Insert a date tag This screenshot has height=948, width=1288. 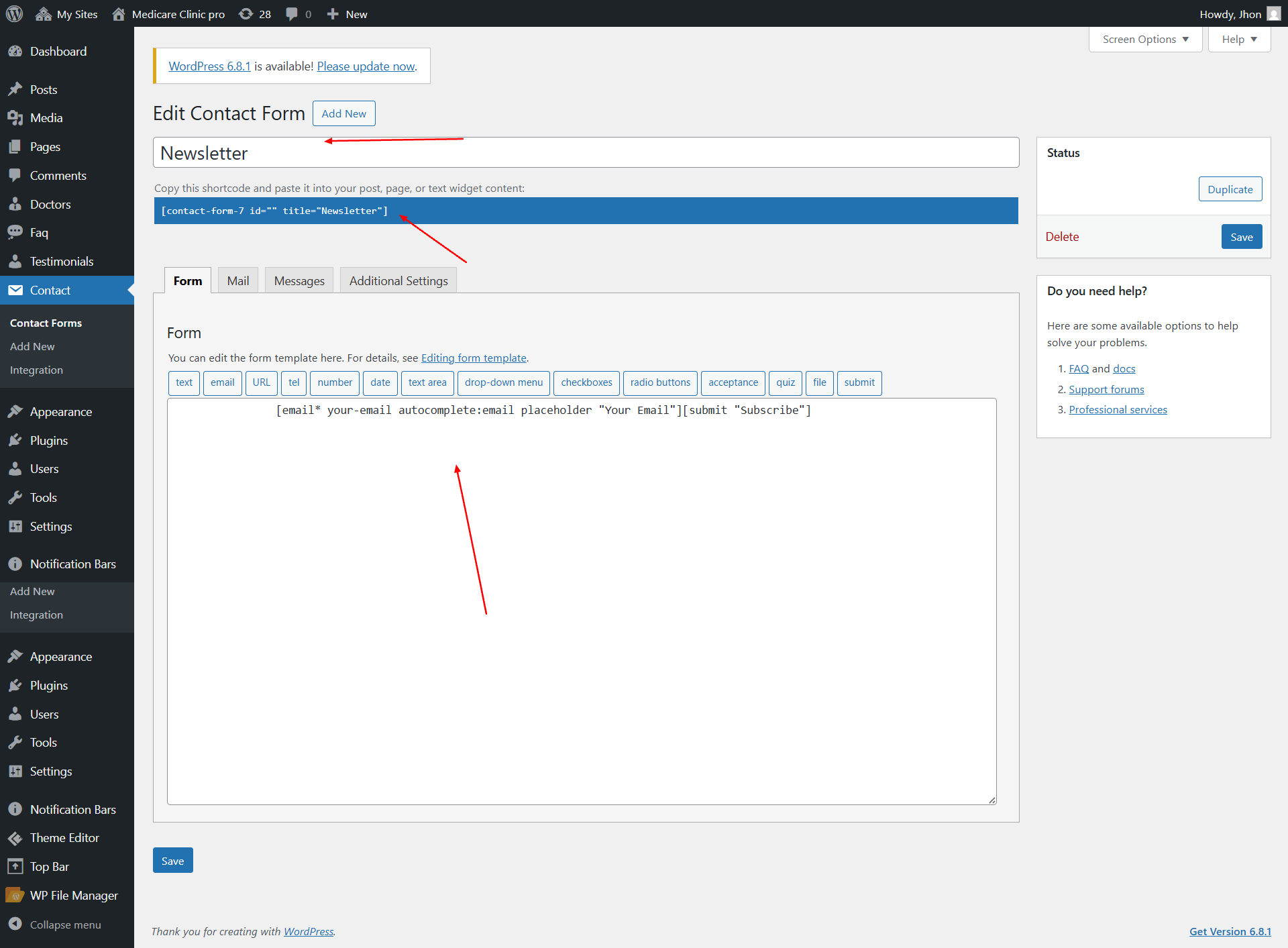pos(380,383)
